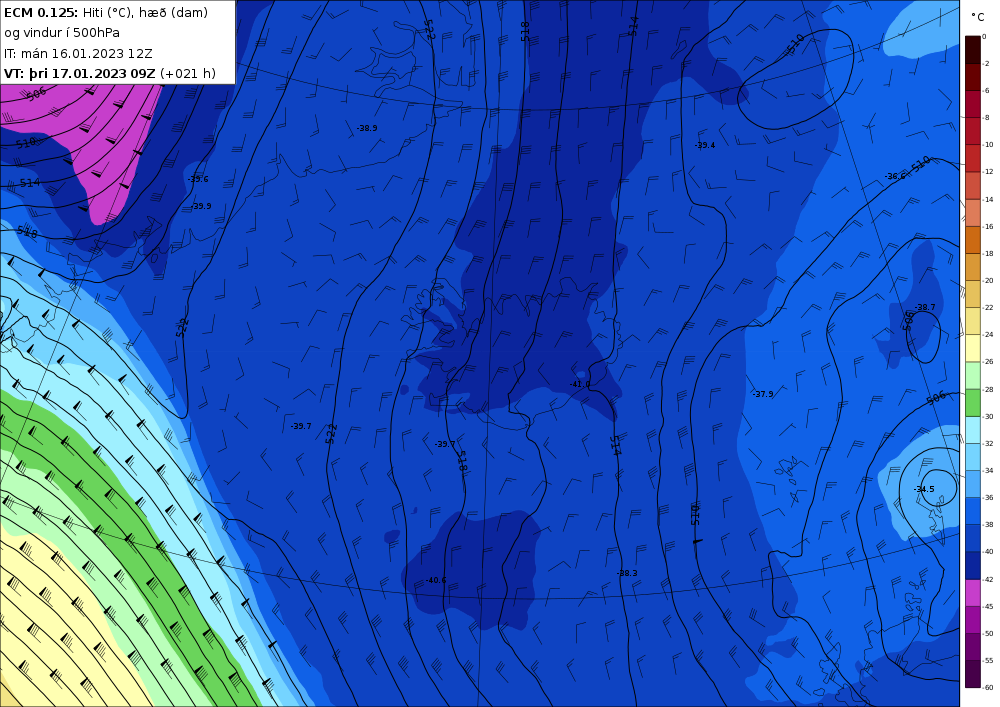Click the -37.9 temperature value on the map
This screenshot has height=707, width=1000.
click(763, 394)
